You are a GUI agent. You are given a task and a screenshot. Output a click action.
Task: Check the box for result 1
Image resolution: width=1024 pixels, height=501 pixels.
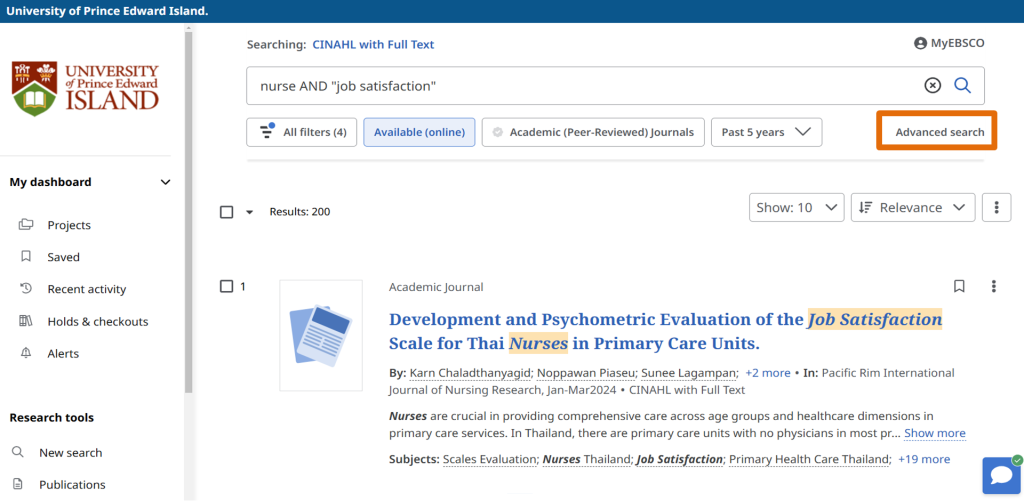pyautogui.click(x=227, y=287)
